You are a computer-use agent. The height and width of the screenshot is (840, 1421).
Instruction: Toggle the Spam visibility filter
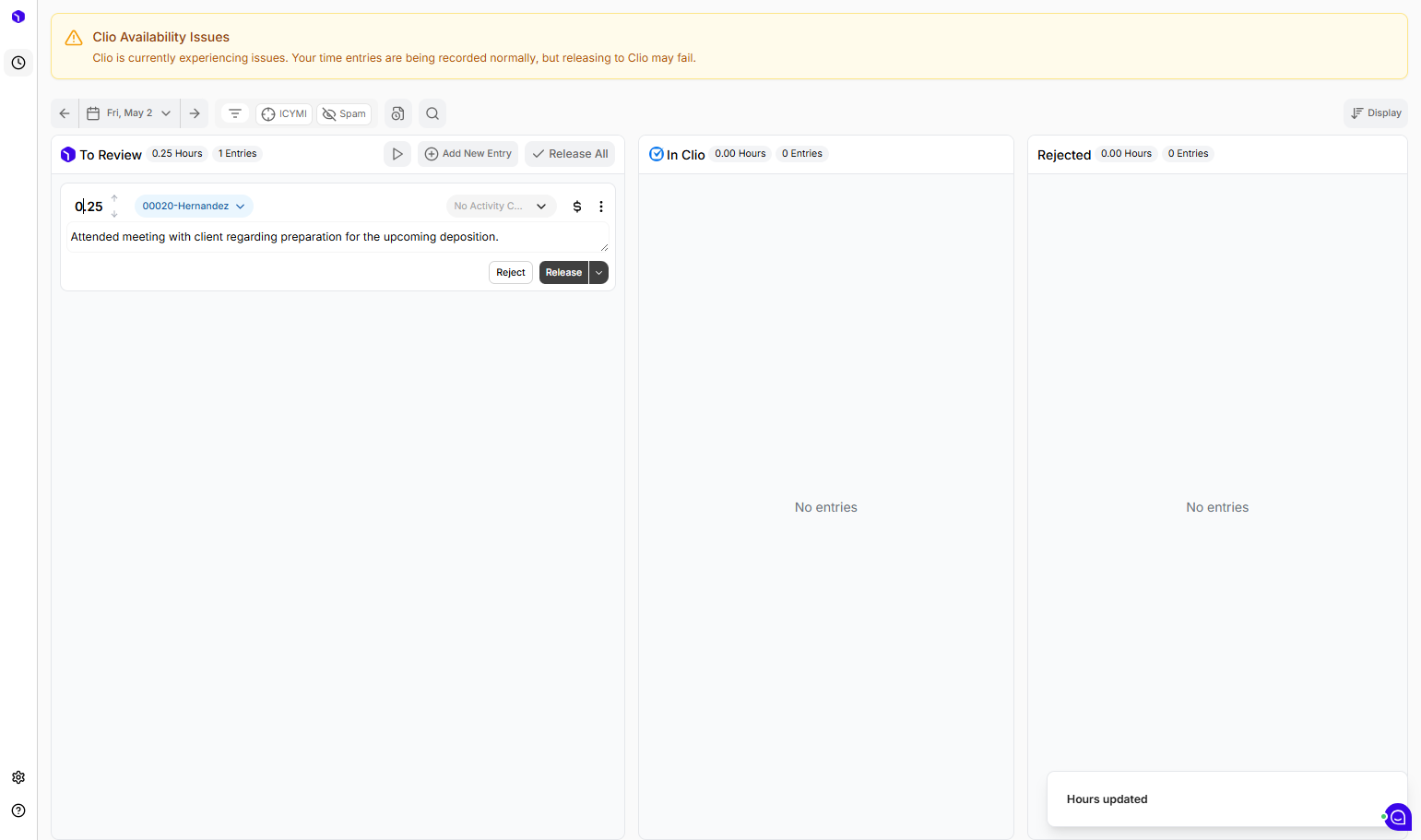pos(344,113)
